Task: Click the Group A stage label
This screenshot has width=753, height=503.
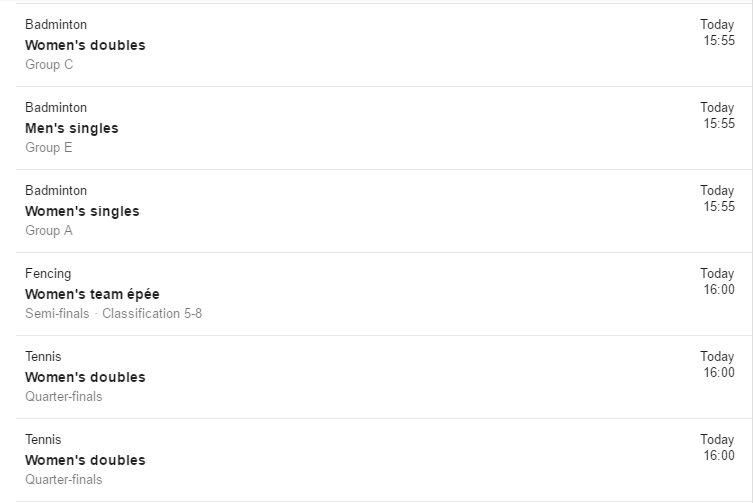Action: coord(49,231)
